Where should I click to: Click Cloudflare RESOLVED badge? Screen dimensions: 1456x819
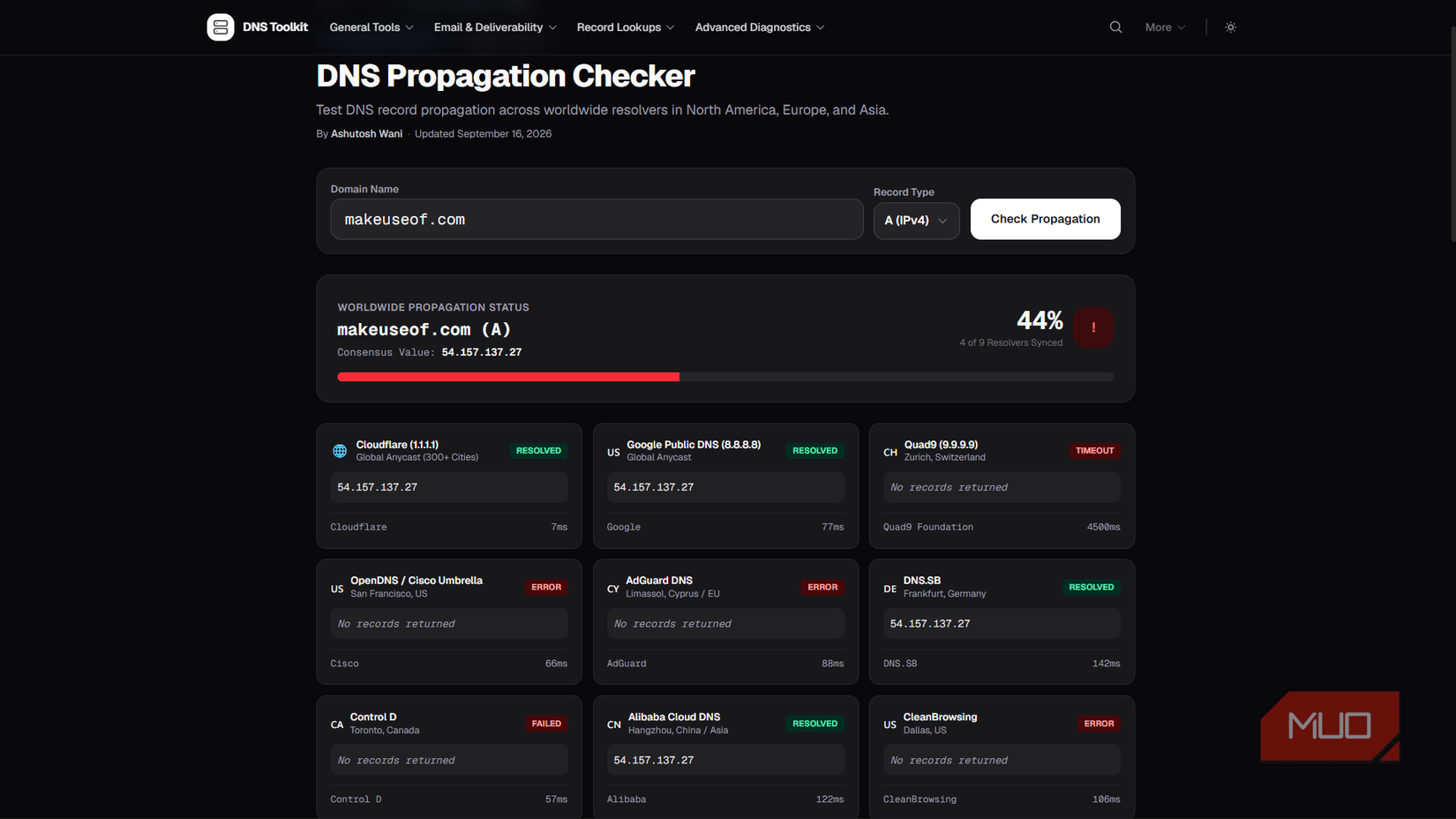(x=538, y=451)
